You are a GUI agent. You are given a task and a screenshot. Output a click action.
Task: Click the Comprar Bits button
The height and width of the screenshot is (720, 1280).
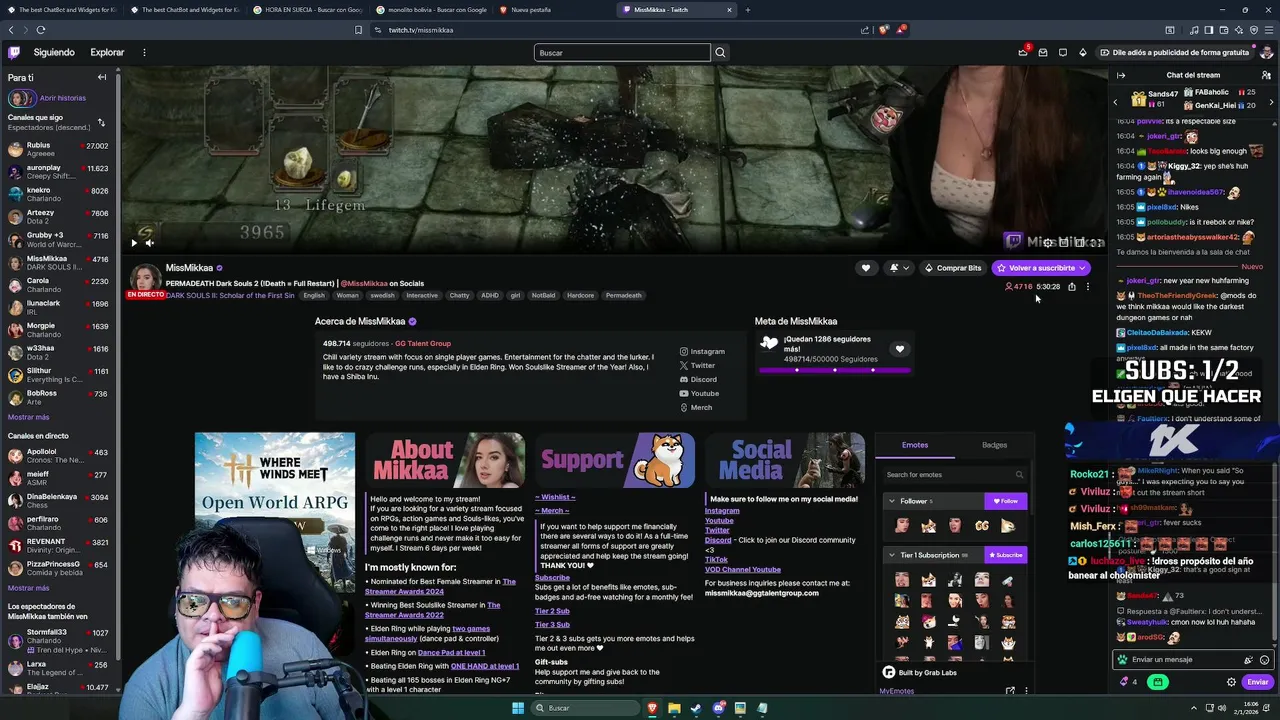point(953,268)
